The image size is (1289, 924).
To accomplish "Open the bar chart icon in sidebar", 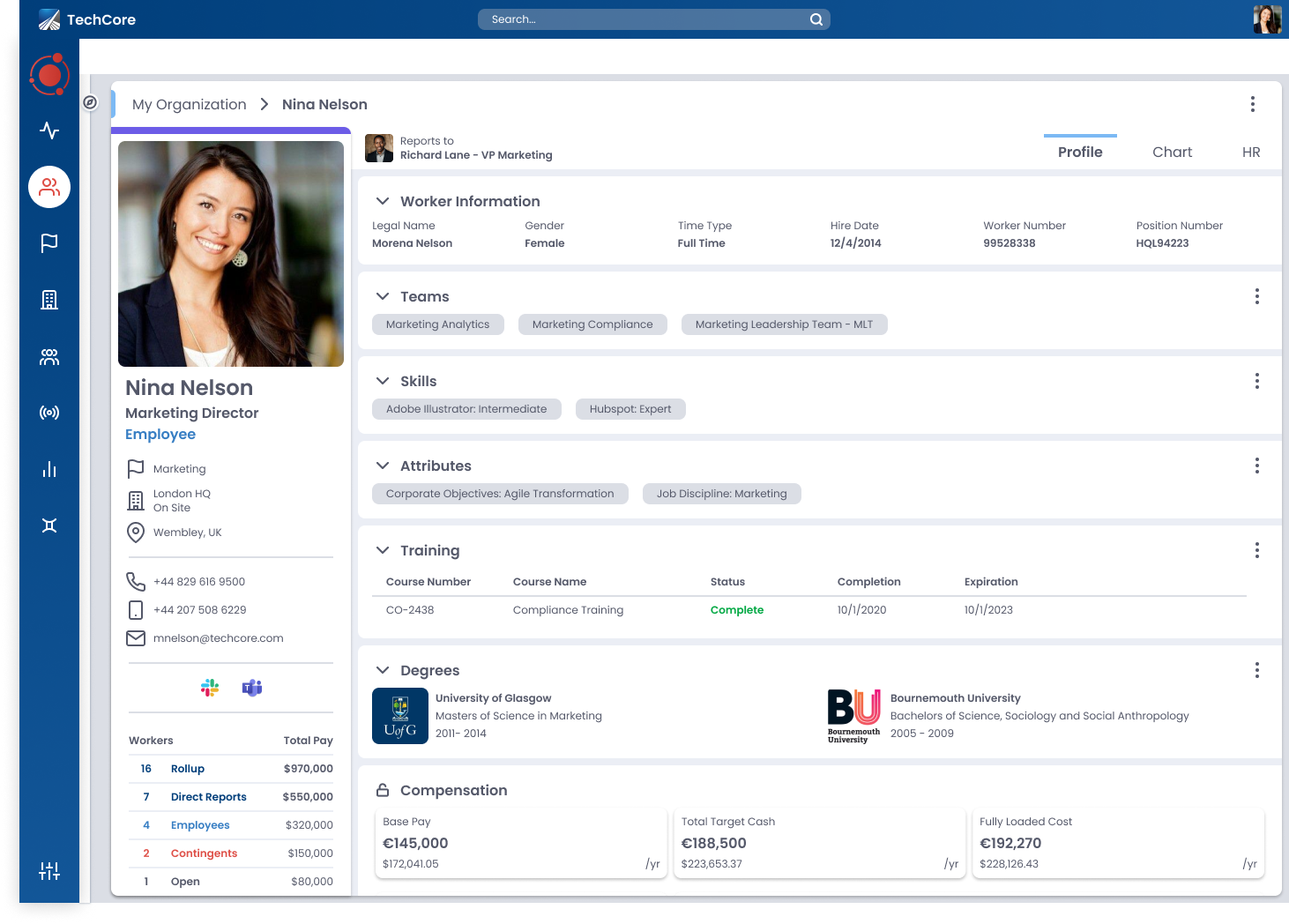I will [49, 469].
